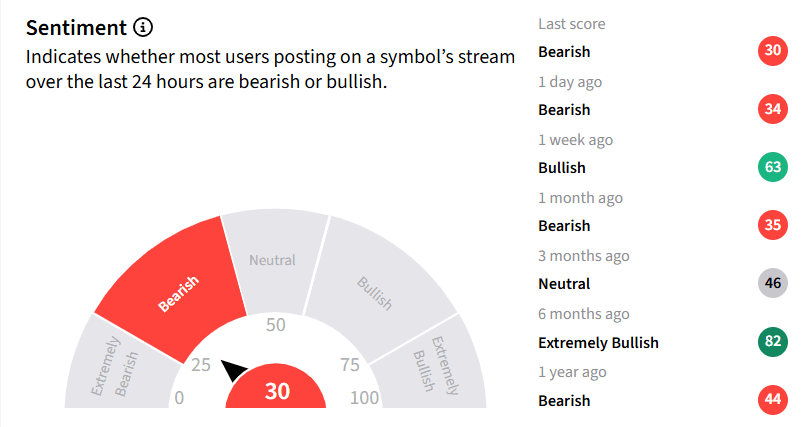Click the Sentiment heading
This screenshot has height=427, width=810.
pyautogui.click(x=76, y=28)
